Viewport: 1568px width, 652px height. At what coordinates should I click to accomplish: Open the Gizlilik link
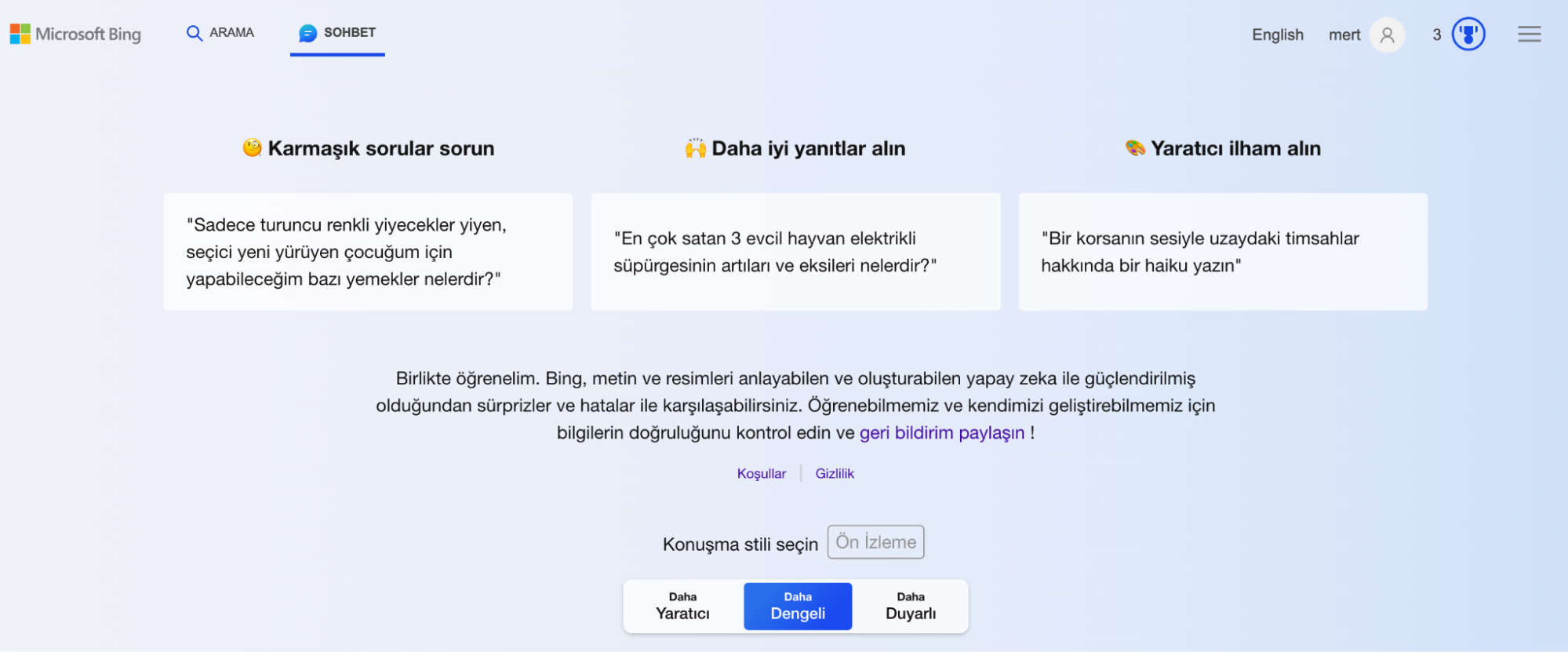tap(835, 473)
